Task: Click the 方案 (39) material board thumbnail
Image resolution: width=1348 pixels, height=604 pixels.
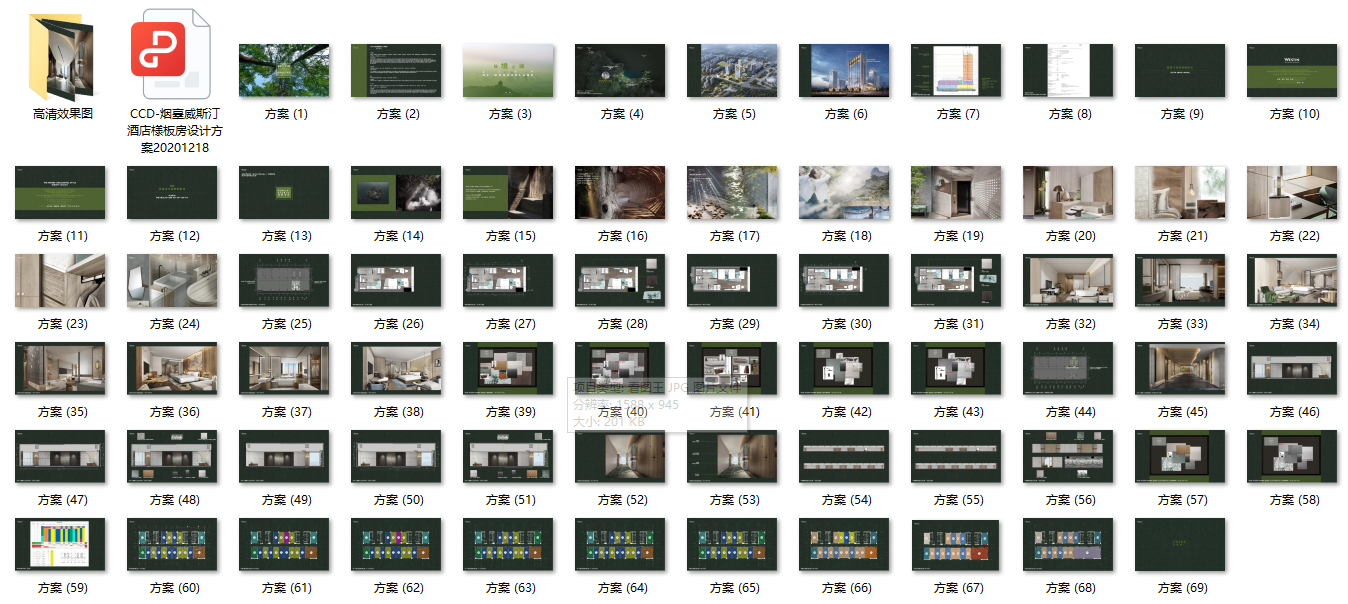Action: point(508,368)
